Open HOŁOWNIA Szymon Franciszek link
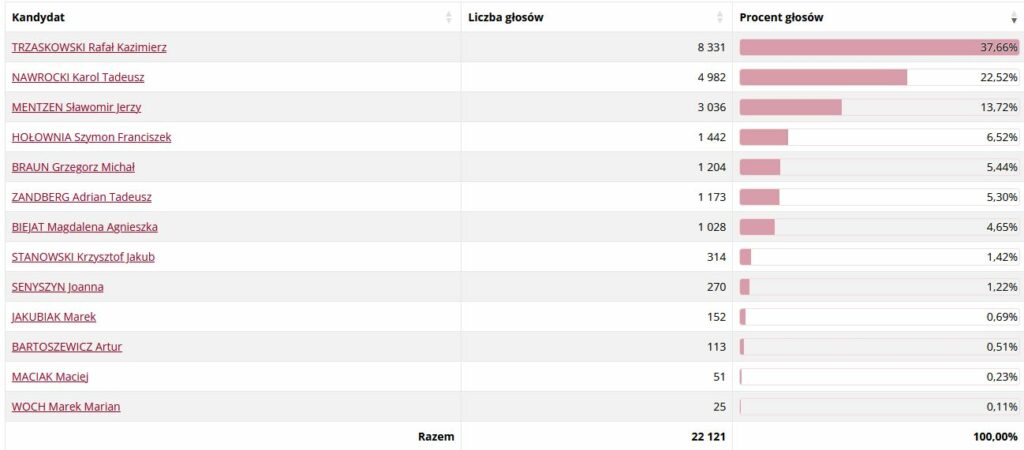The height and width of the screenshot is (450, 1024). pyautogui.click(x=91, y=137)
